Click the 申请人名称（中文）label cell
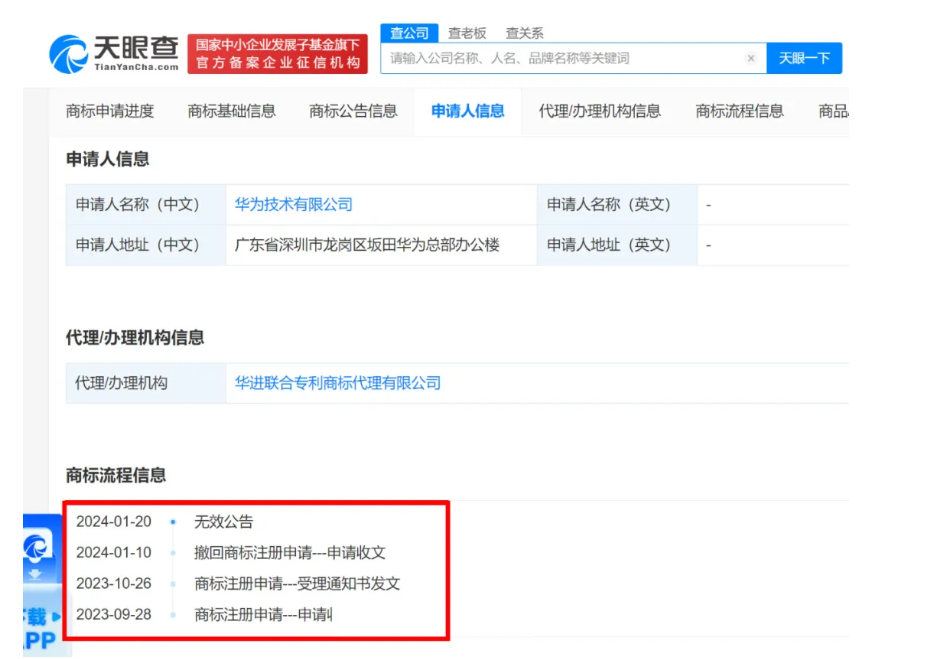Screen dimensions: 952x659 click(146, 205)
